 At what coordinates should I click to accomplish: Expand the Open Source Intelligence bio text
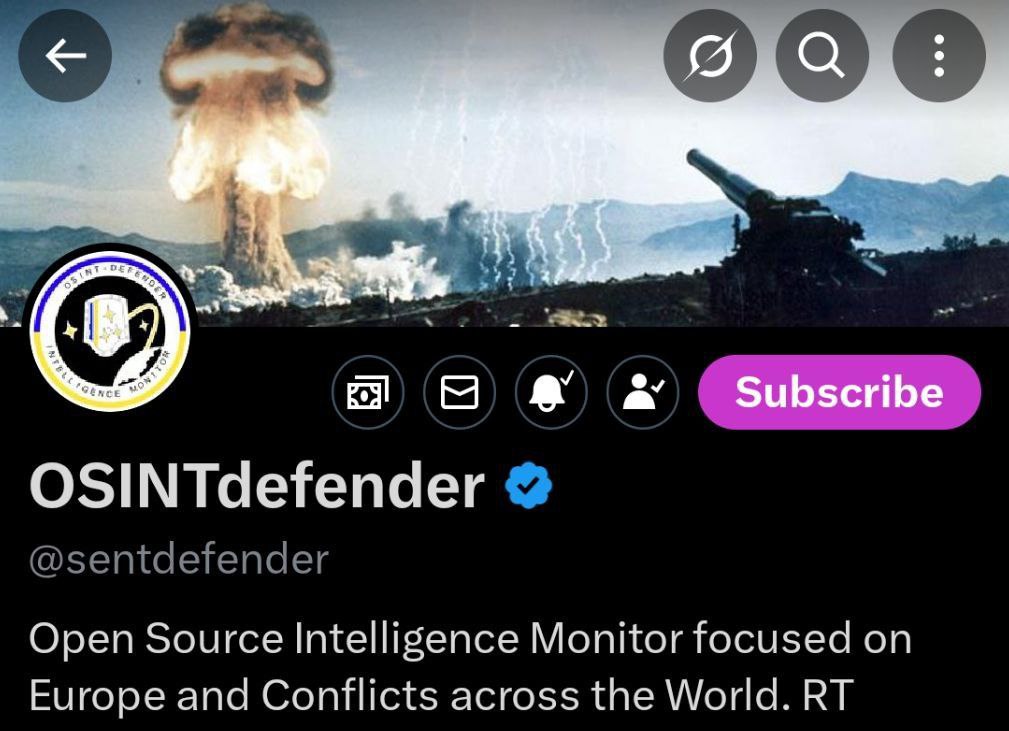(x=470, y=667)
